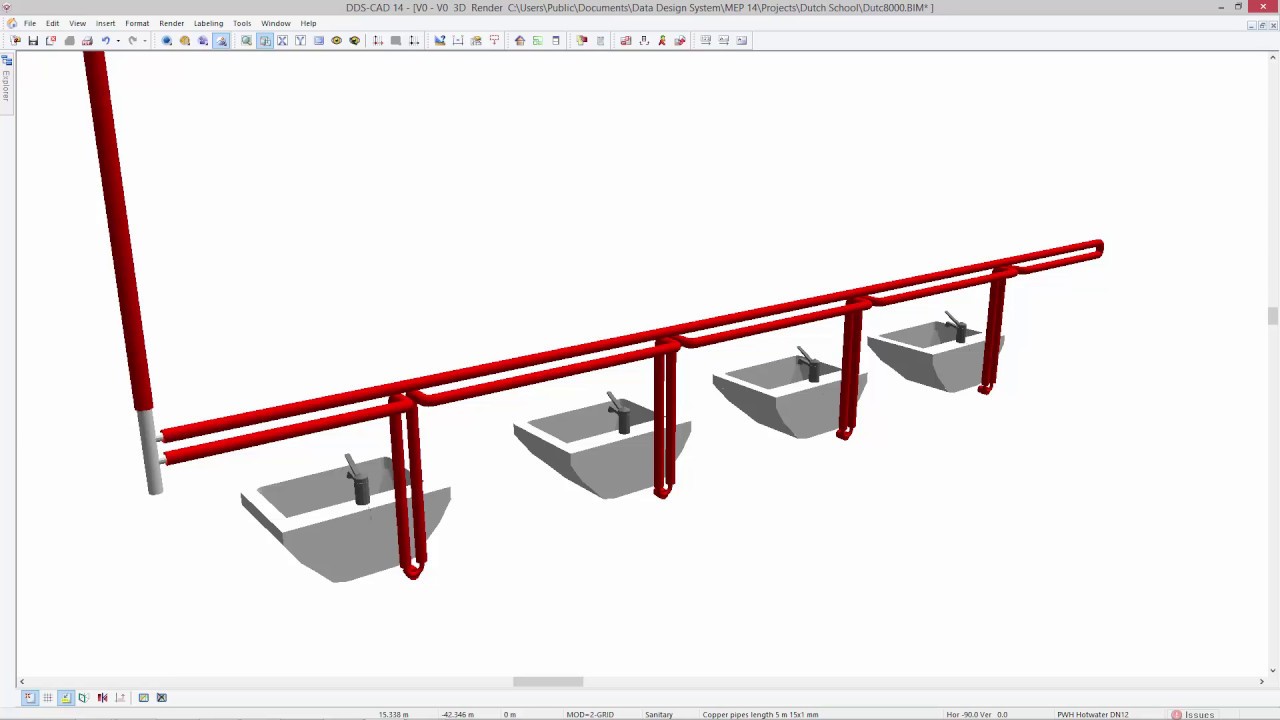Click the yellow picture icon in bottom bar

(x=143, y=697)
